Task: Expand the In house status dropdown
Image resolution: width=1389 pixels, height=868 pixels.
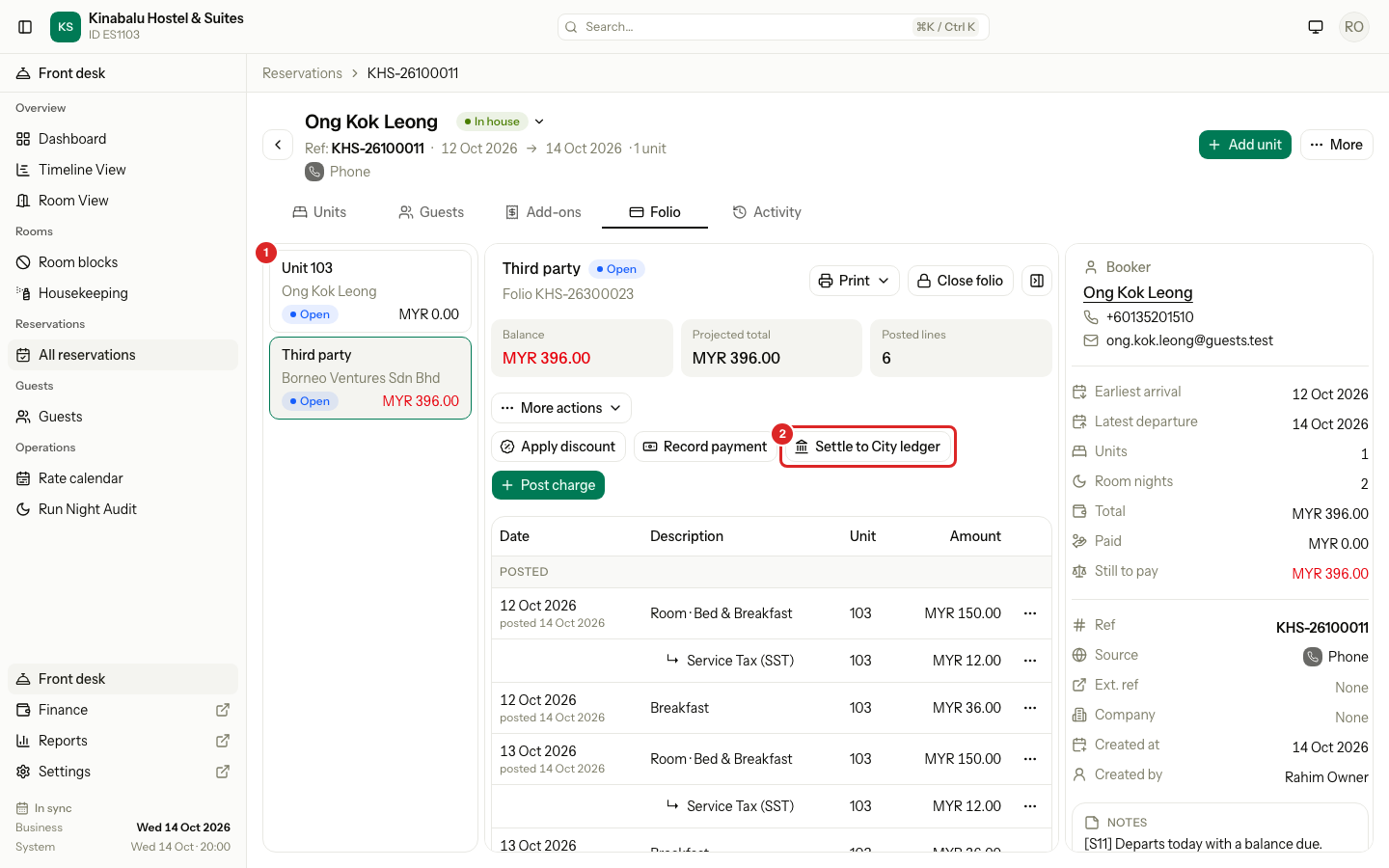Action: click(539, 122)
